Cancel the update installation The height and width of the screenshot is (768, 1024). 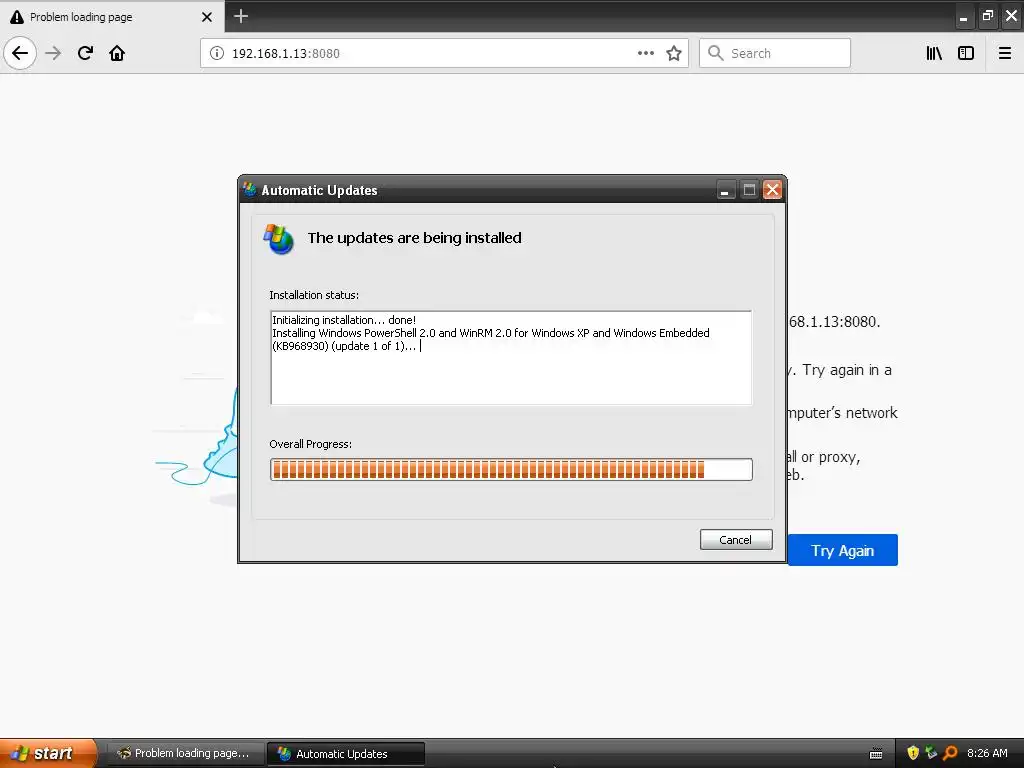tap(736, 539)
